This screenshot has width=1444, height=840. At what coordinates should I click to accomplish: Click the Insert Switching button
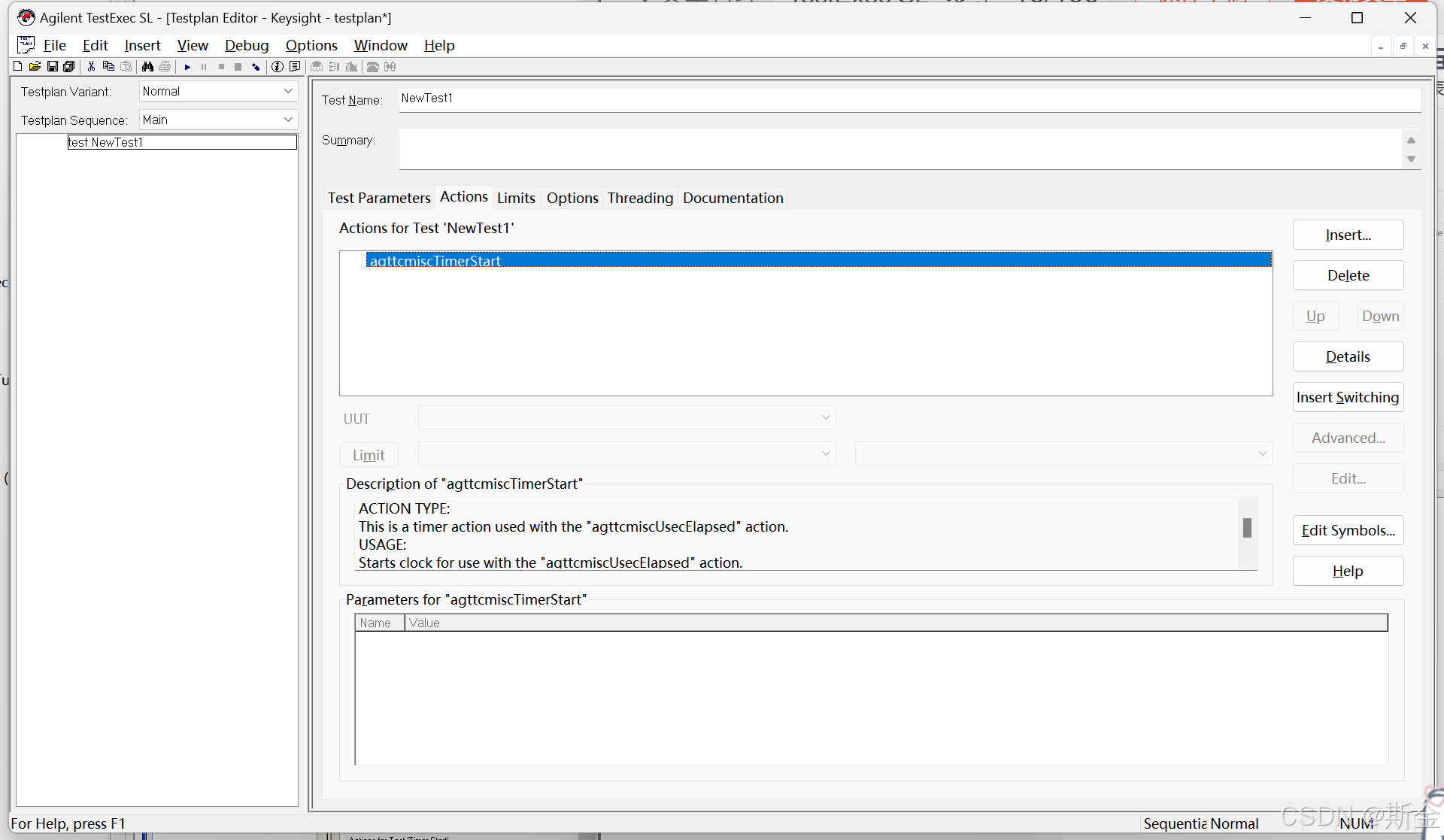[1348, 398]
